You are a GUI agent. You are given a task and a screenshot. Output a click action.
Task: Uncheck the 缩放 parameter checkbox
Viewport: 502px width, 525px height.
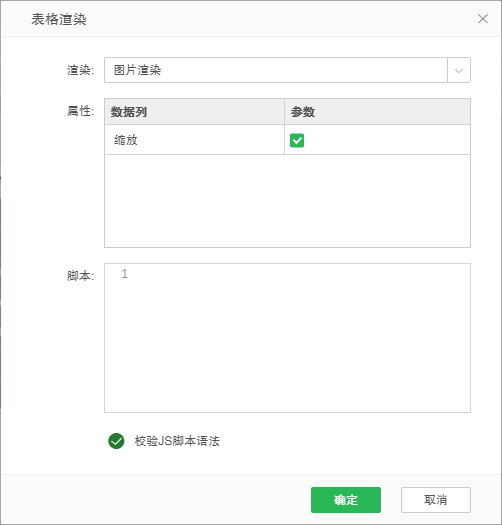[x=297, y=140]
